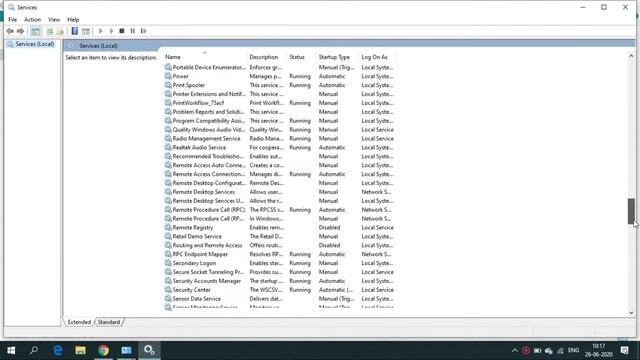
Task: Click the Services gears icon in taskbar
Action: click(149, 350)
